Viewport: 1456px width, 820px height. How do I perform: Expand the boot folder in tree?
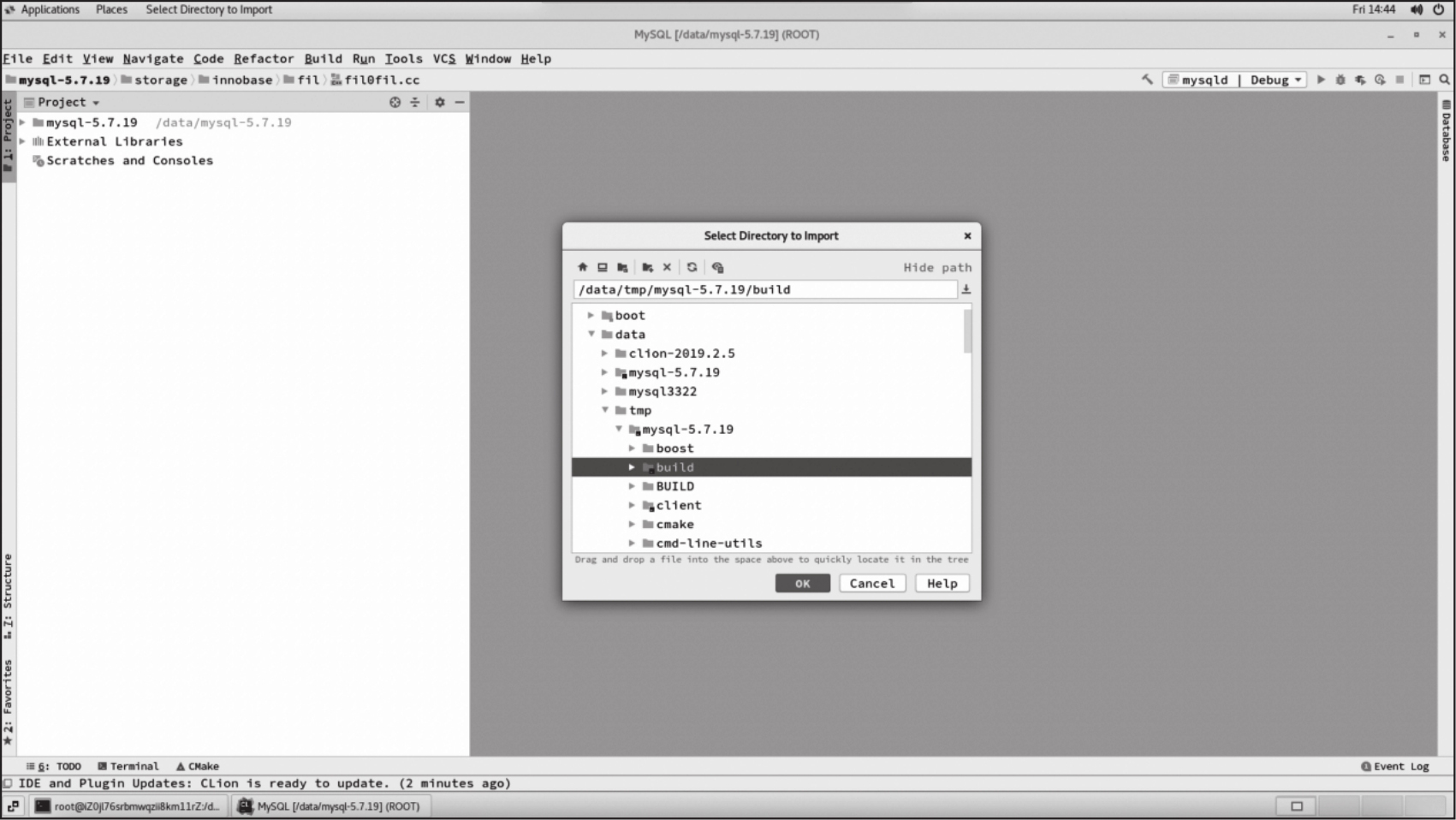point(591,315)
